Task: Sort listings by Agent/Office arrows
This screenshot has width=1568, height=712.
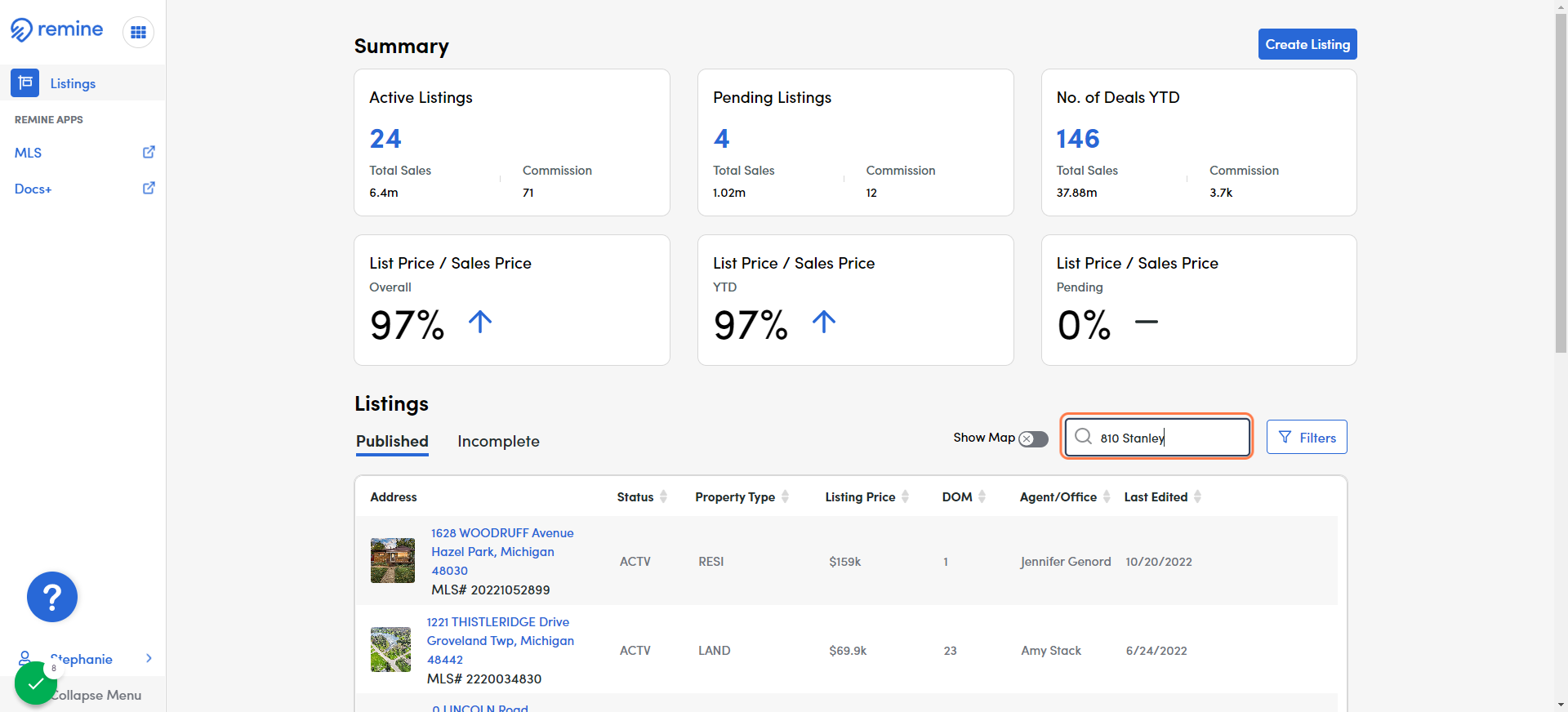Action: [1107, 496]
